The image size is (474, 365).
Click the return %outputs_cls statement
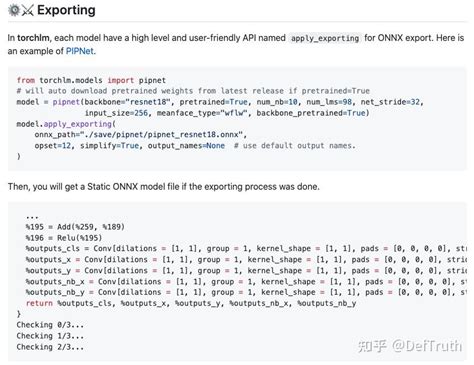(191, 303)
